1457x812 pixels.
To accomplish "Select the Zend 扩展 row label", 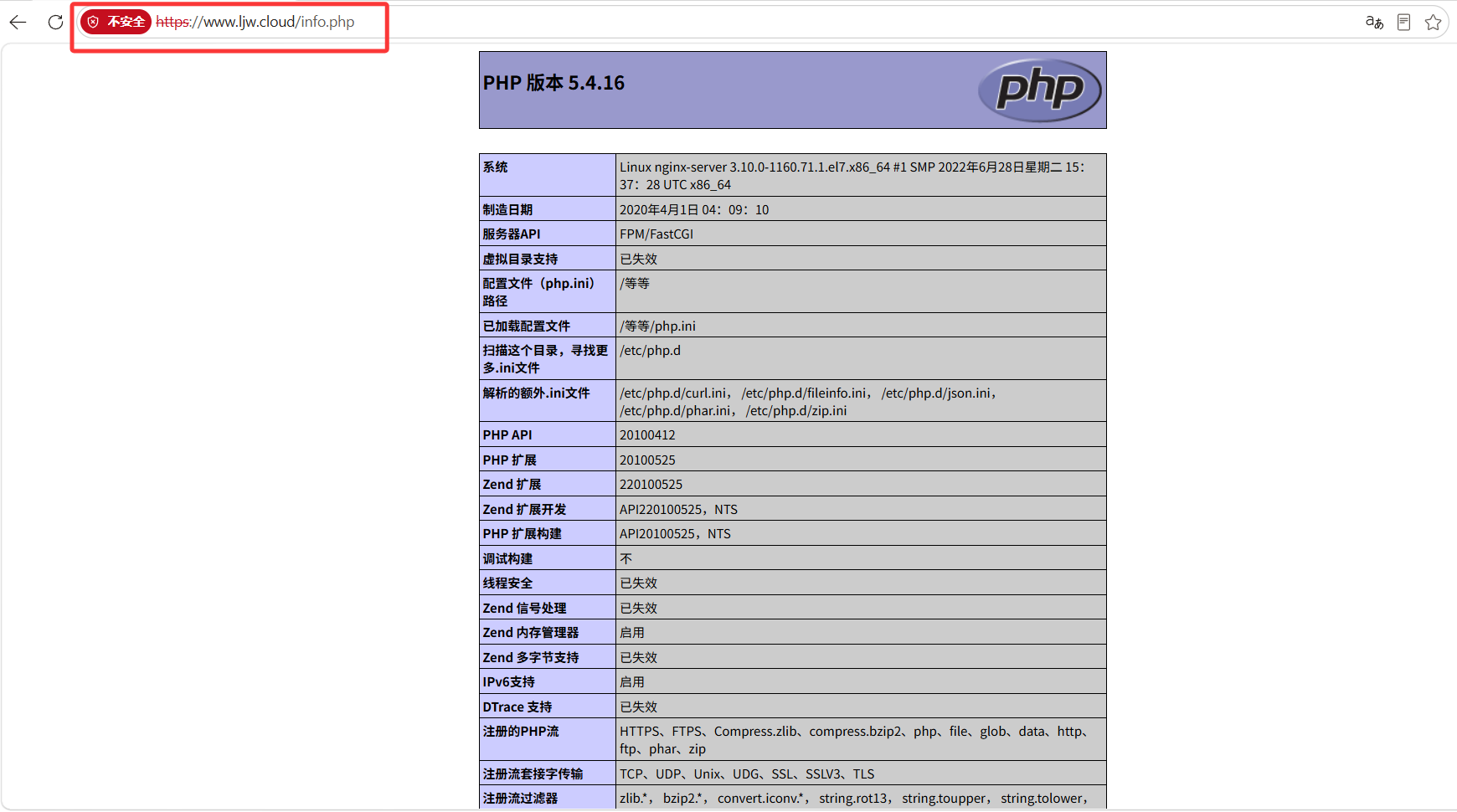I will coord(512,485).
